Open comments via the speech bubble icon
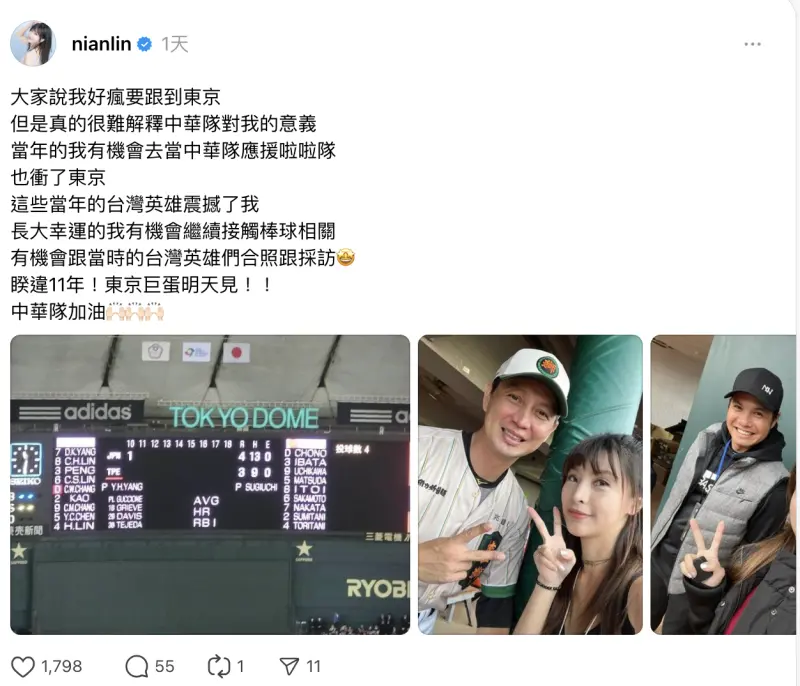The height and width of the screenshot is (686, 800). [x=137, y=667]
